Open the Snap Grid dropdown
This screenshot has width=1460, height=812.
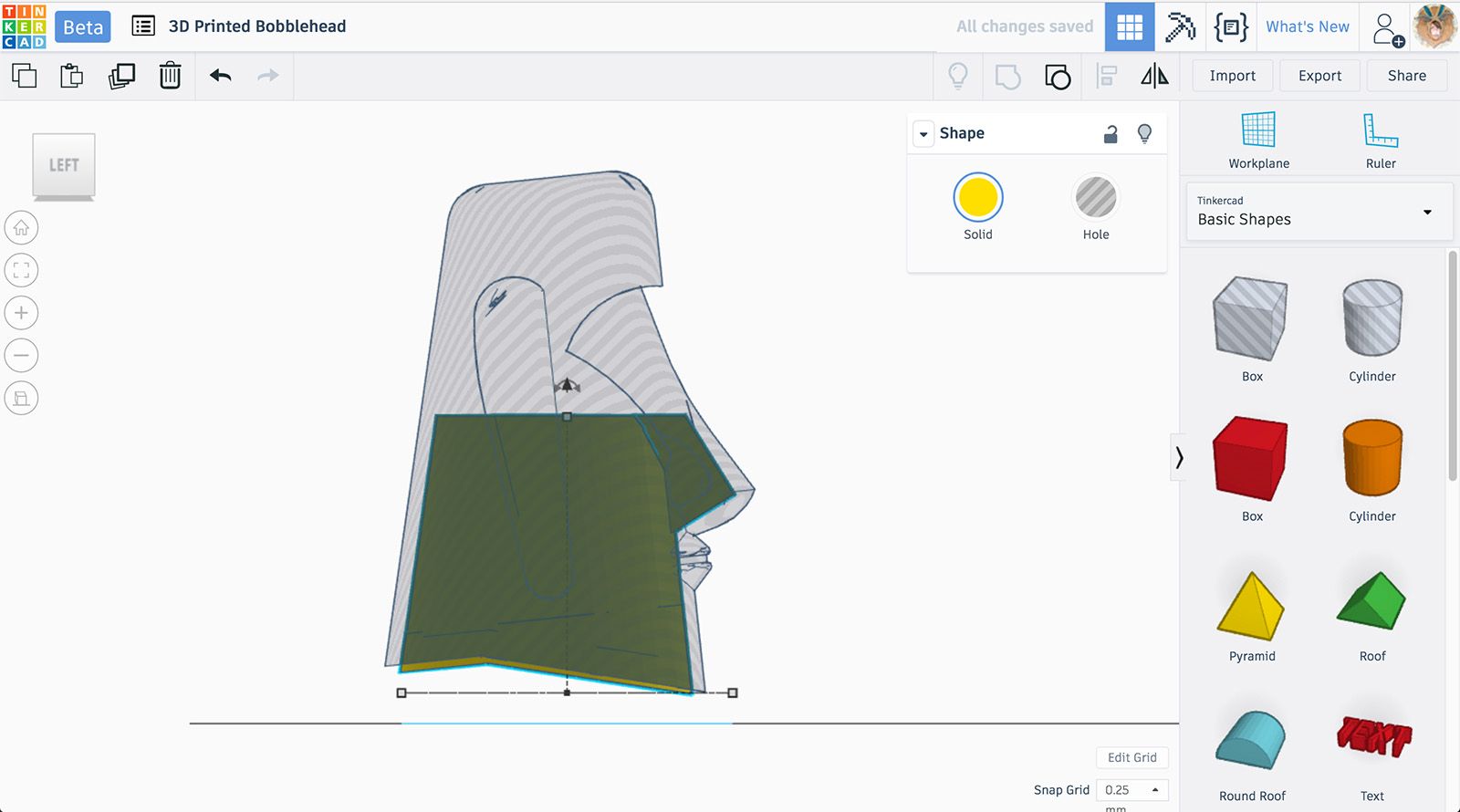[1131, 790]
